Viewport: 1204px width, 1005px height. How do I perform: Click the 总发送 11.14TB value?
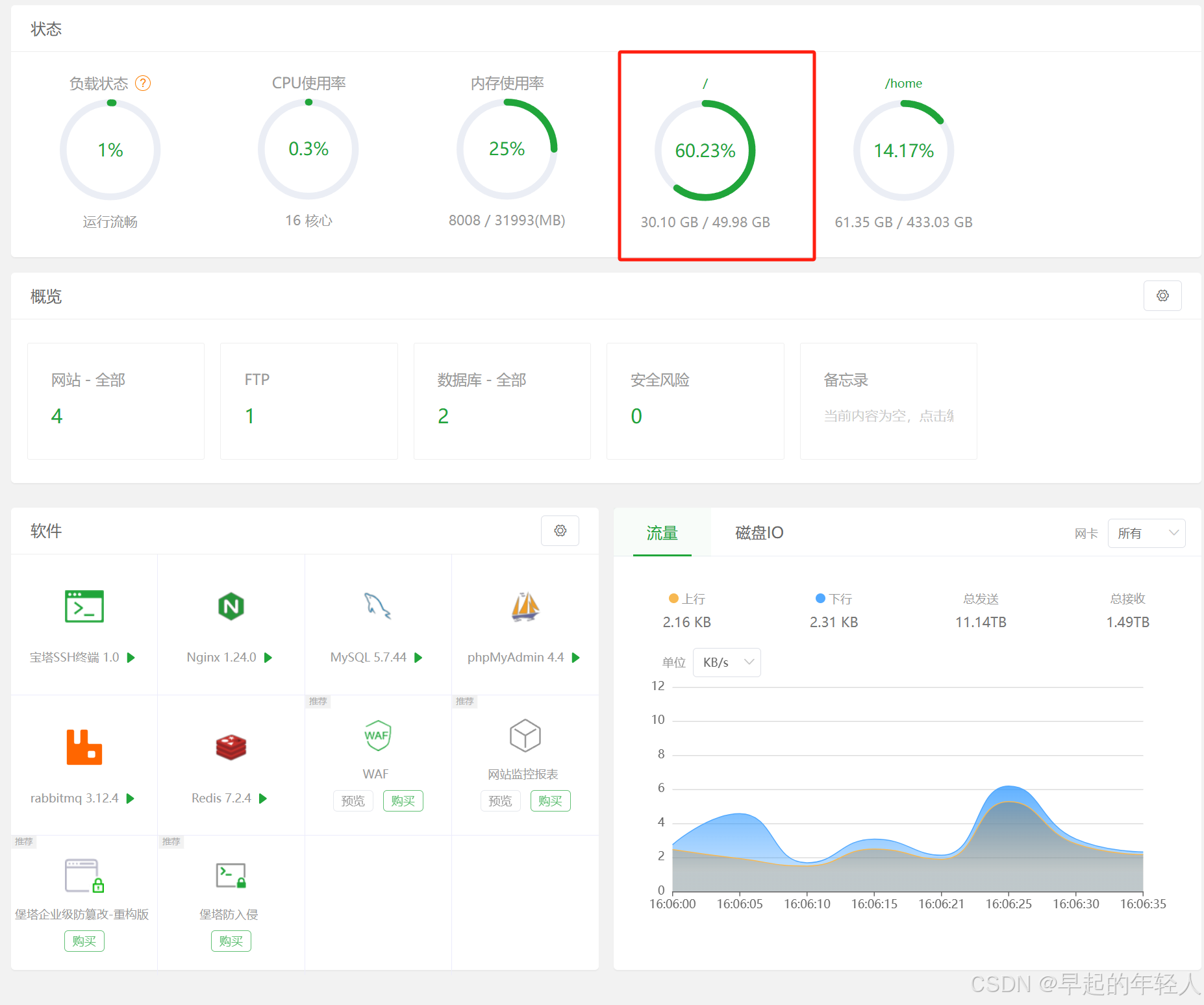981,622
